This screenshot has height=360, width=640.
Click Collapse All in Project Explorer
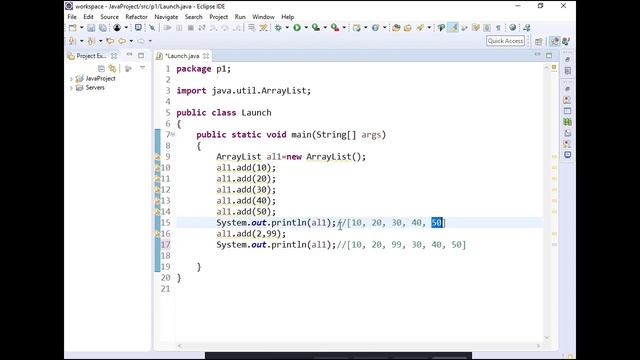[101, 69]
